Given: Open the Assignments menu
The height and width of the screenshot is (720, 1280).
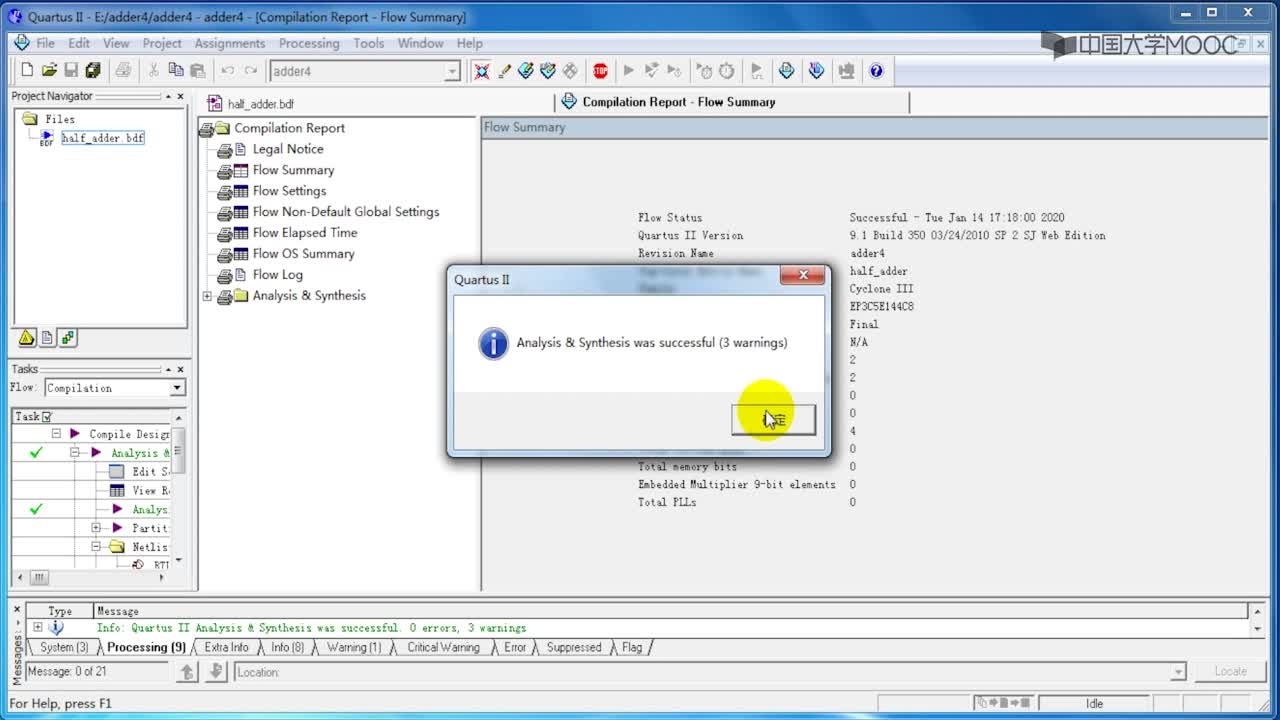Looking at the screenshot, I should pyautogui.click(x=230, y=43).
